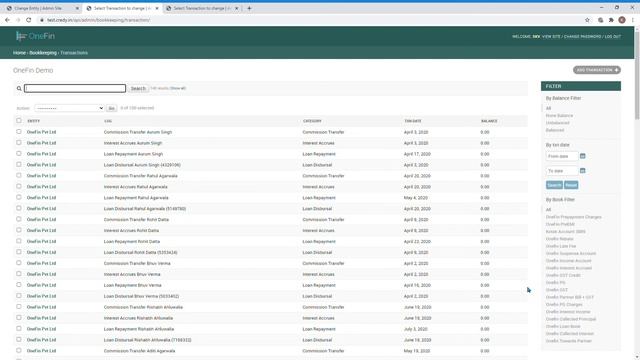This screenshot has height=360, width=640.
Task: Sort by the Entity column header
Action: (x=33, y=121)
